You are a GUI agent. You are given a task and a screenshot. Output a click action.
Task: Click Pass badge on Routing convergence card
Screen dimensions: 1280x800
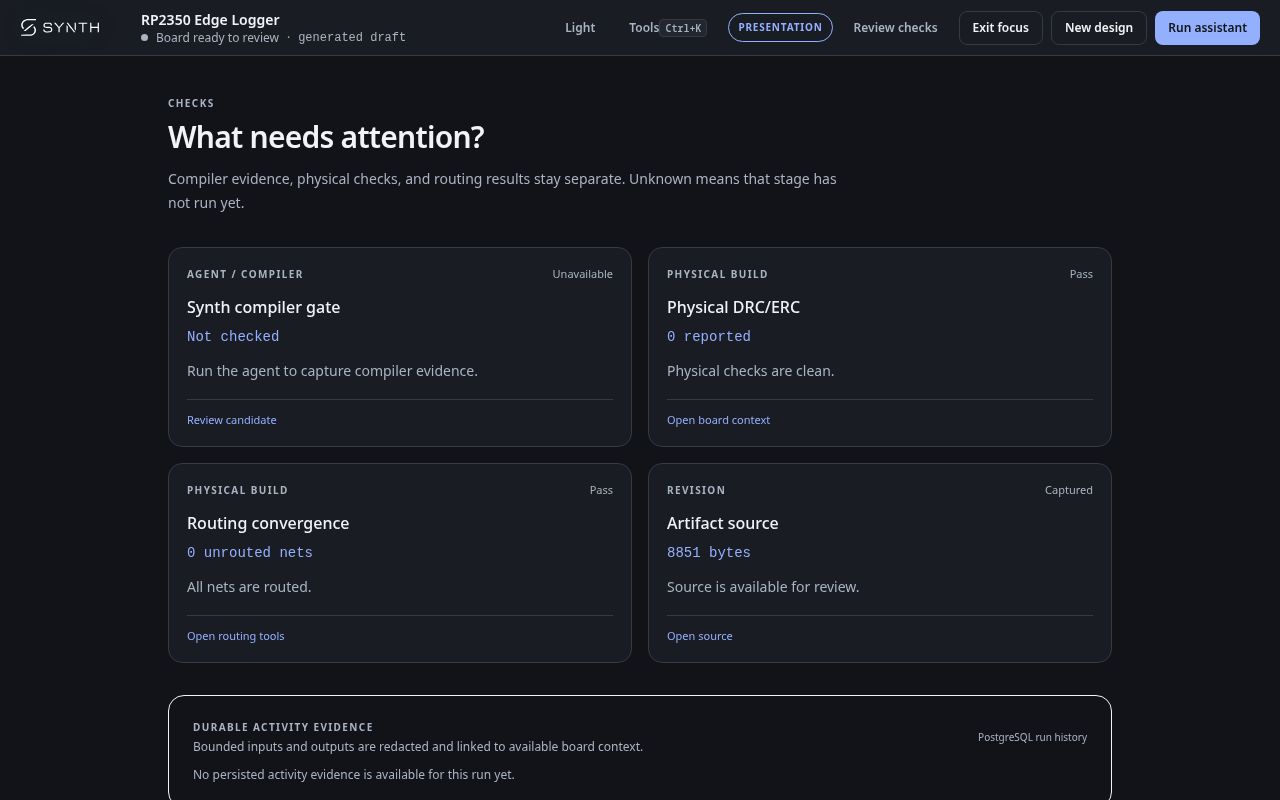[601, 490]
